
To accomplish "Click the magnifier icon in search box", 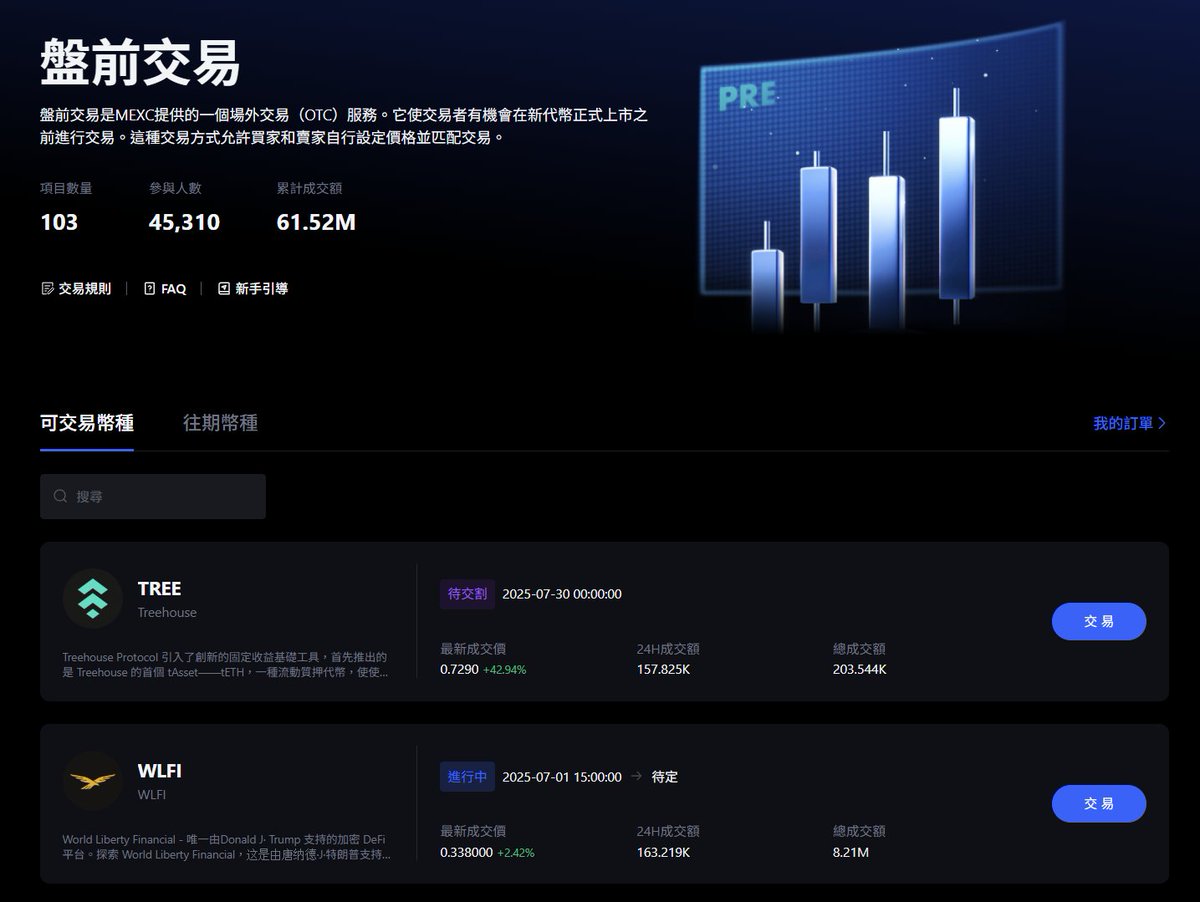I will coord(61,496).
